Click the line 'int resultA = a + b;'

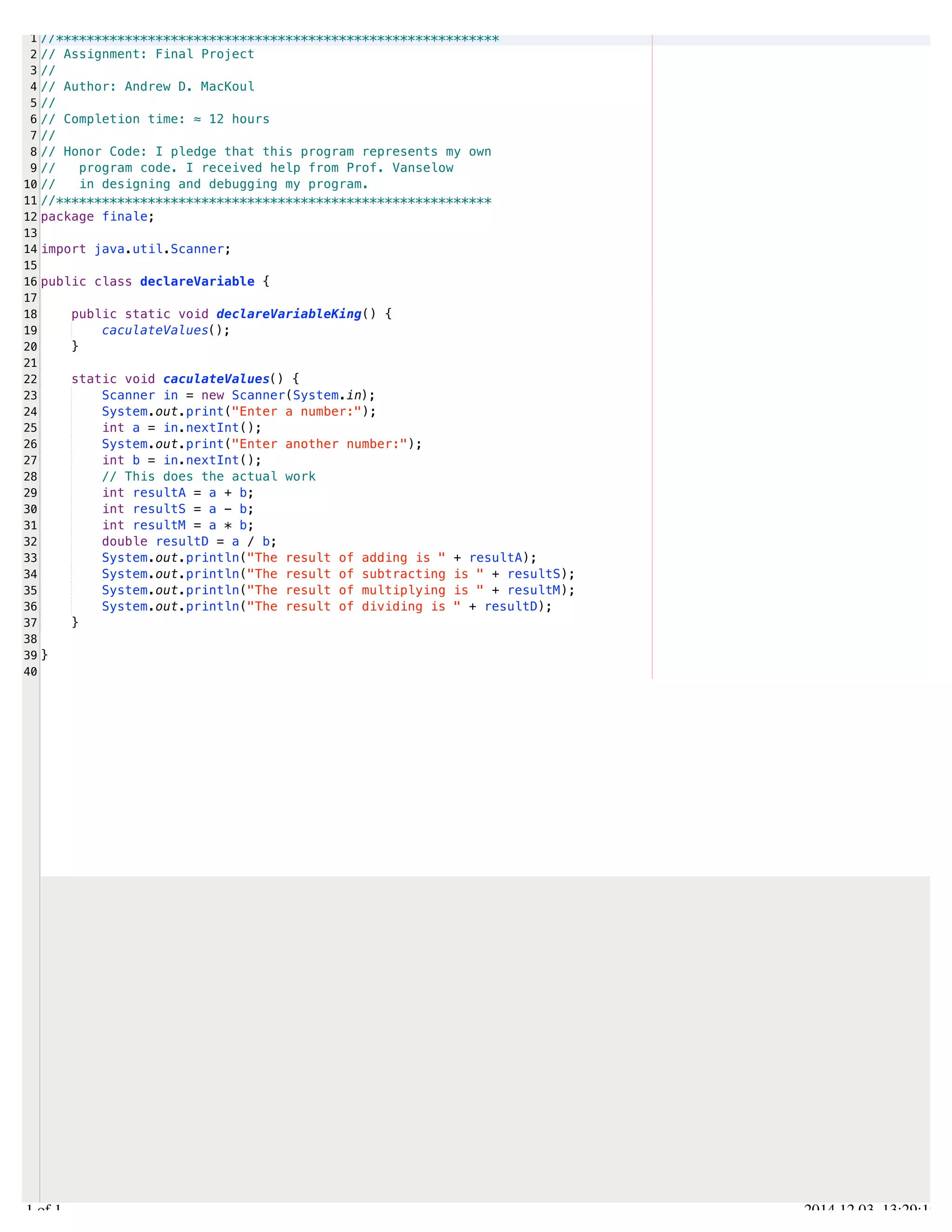(178, 493)
